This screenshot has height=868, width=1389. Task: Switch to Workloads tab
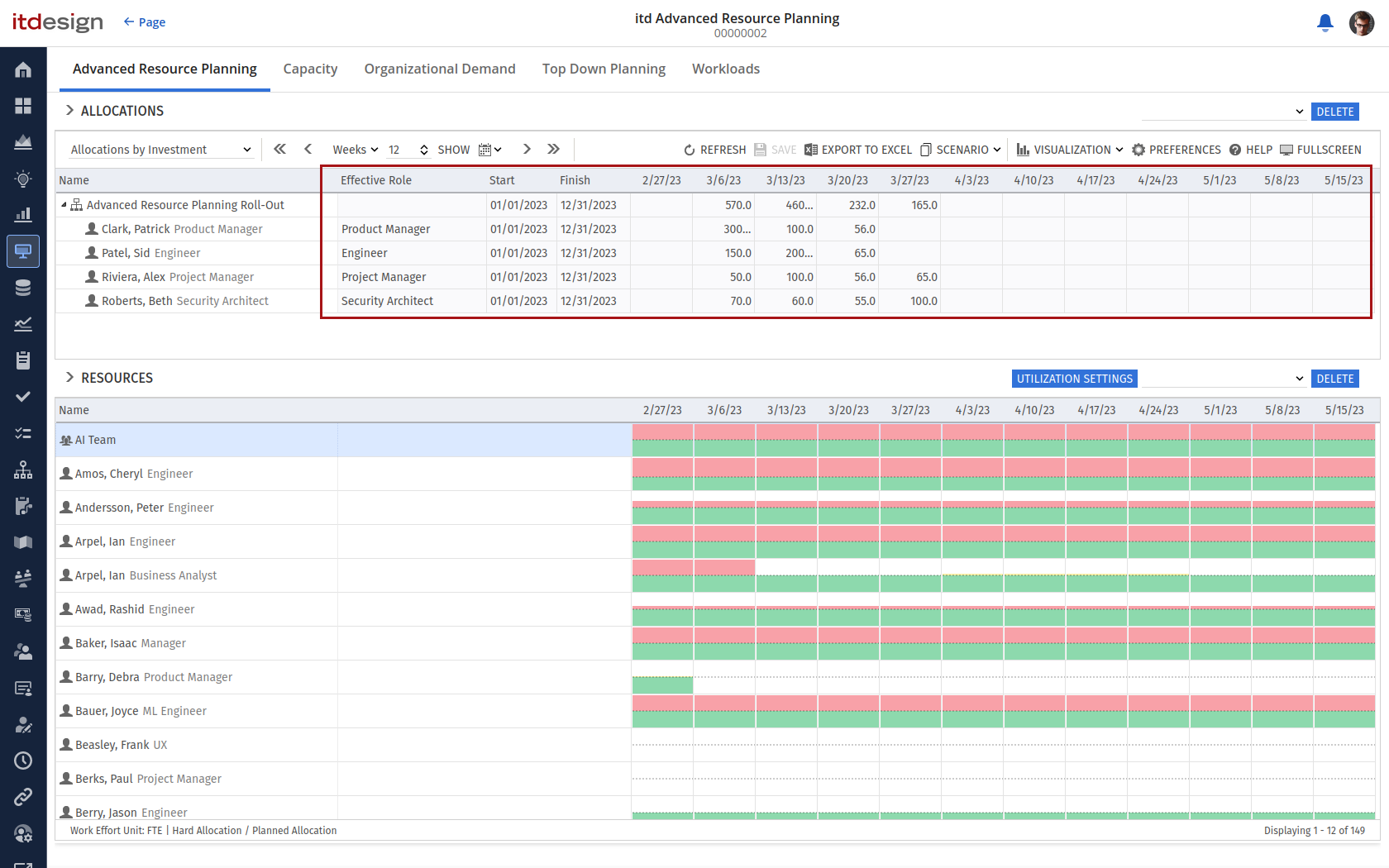click(726, 69)
